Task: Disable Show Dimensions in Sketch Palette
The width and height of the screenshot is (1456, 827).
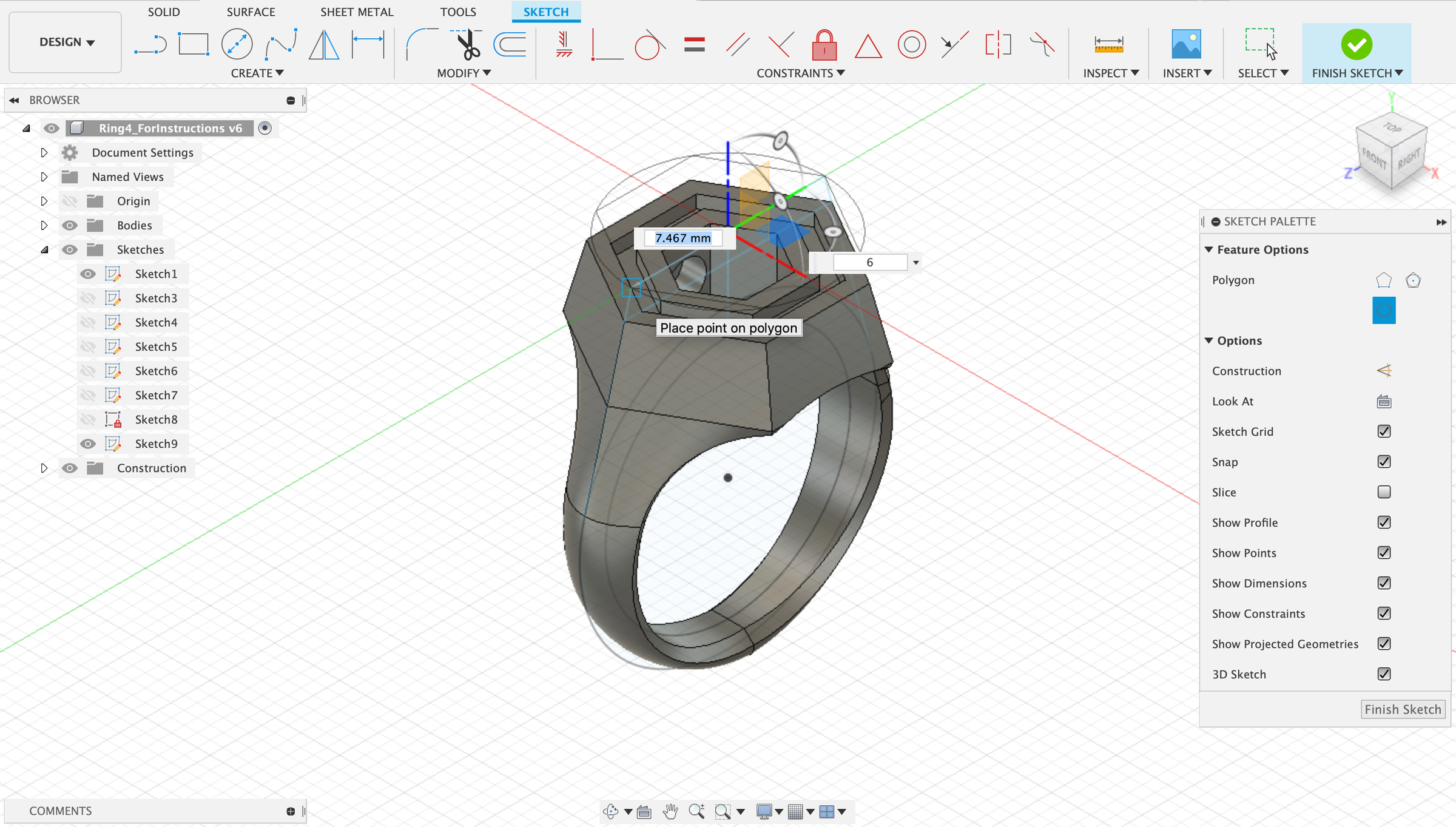Action: click(x=1384, y=583)
